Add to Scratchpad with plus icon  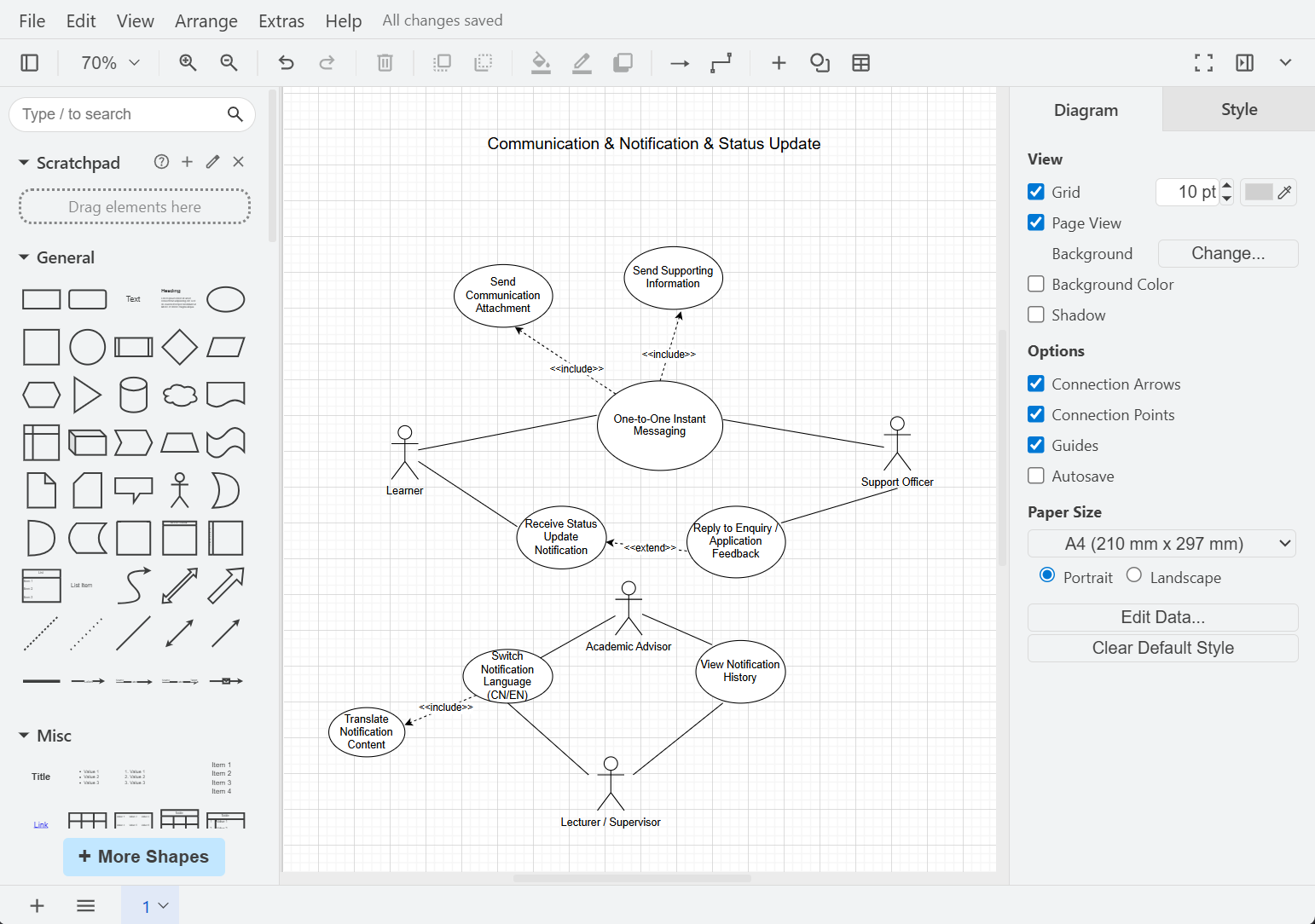coord(187,162)
